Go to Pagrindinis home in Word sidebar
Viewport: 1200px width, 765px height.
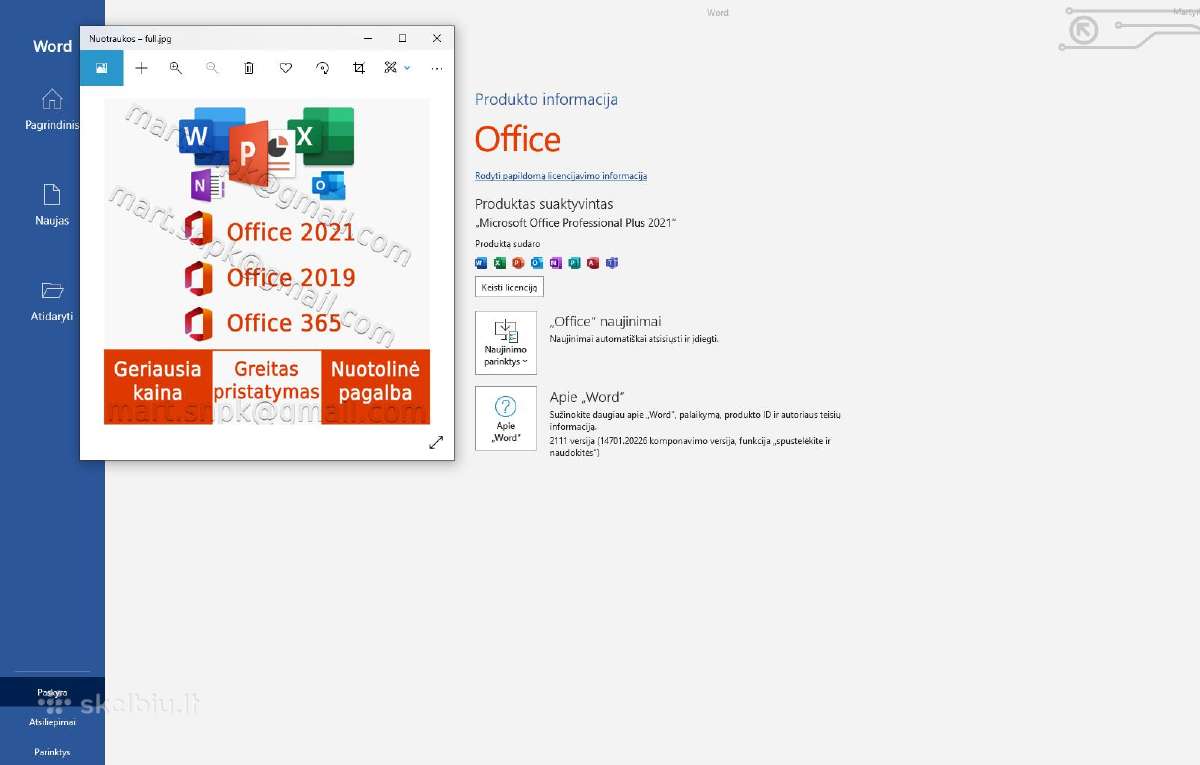point(52,110)
